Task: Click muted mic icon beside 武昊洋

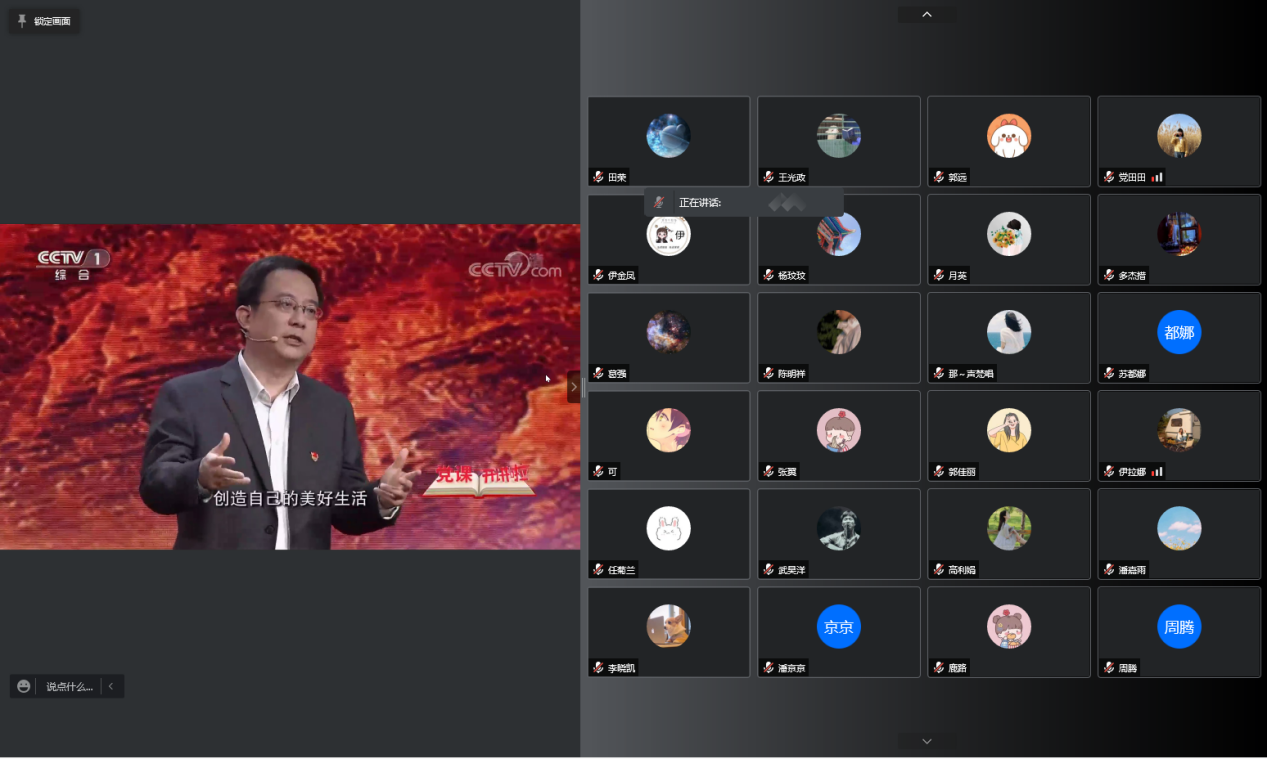Action: pos(768,569)
